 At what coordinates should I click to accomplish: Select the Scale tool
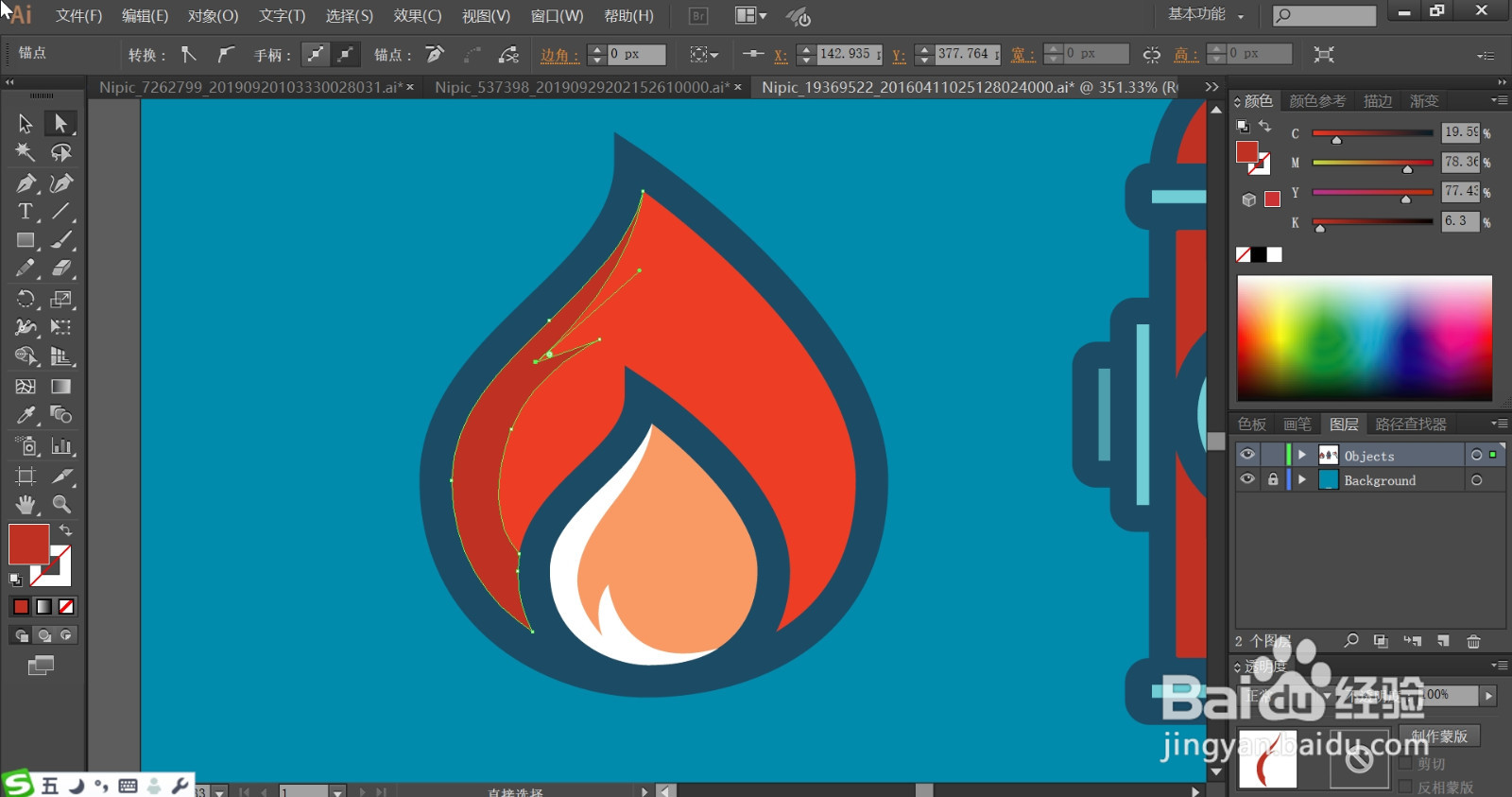[x=61, y=299]
